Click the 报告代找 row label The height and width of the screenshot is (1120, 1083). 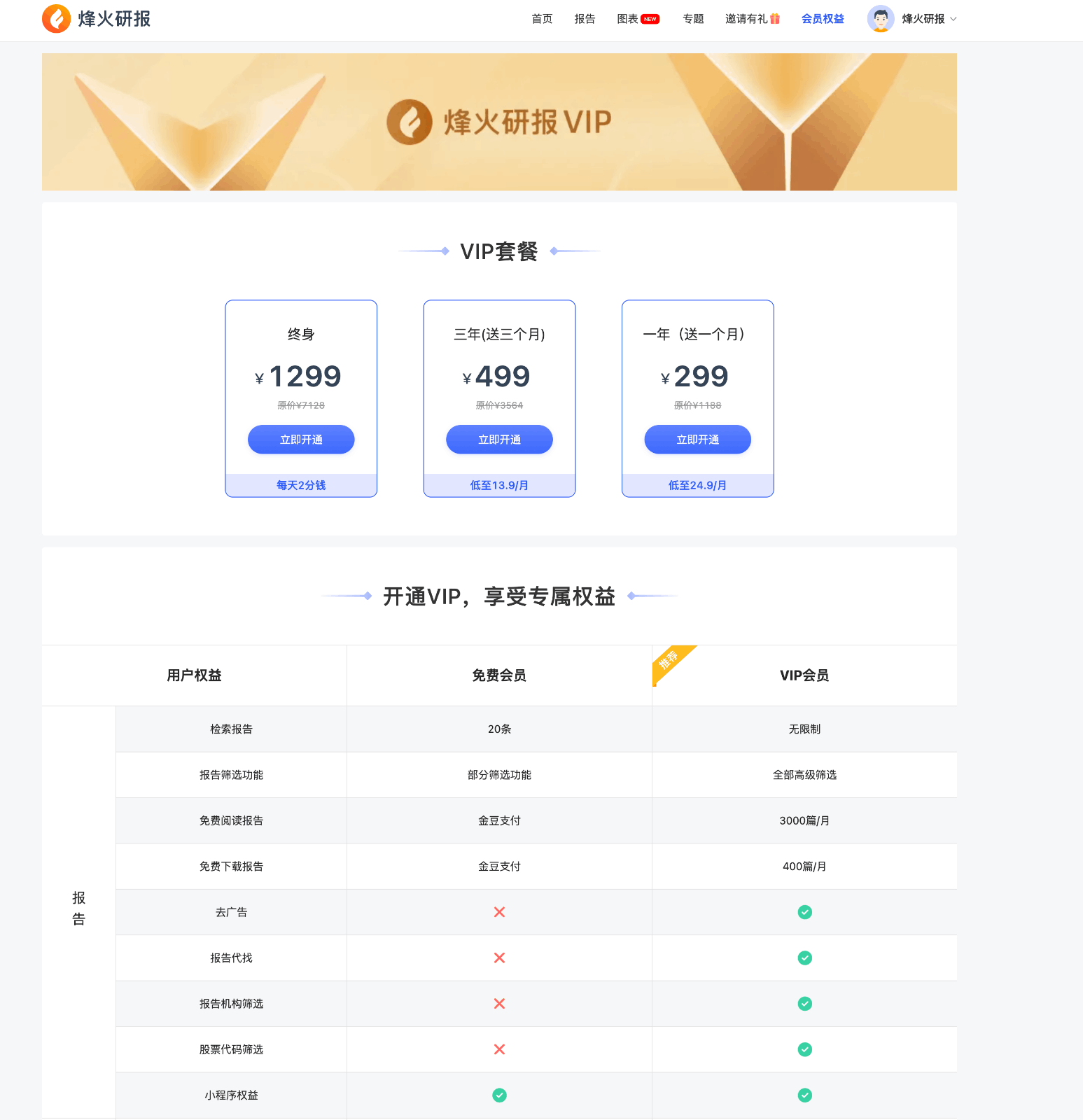tap(231, 958)
